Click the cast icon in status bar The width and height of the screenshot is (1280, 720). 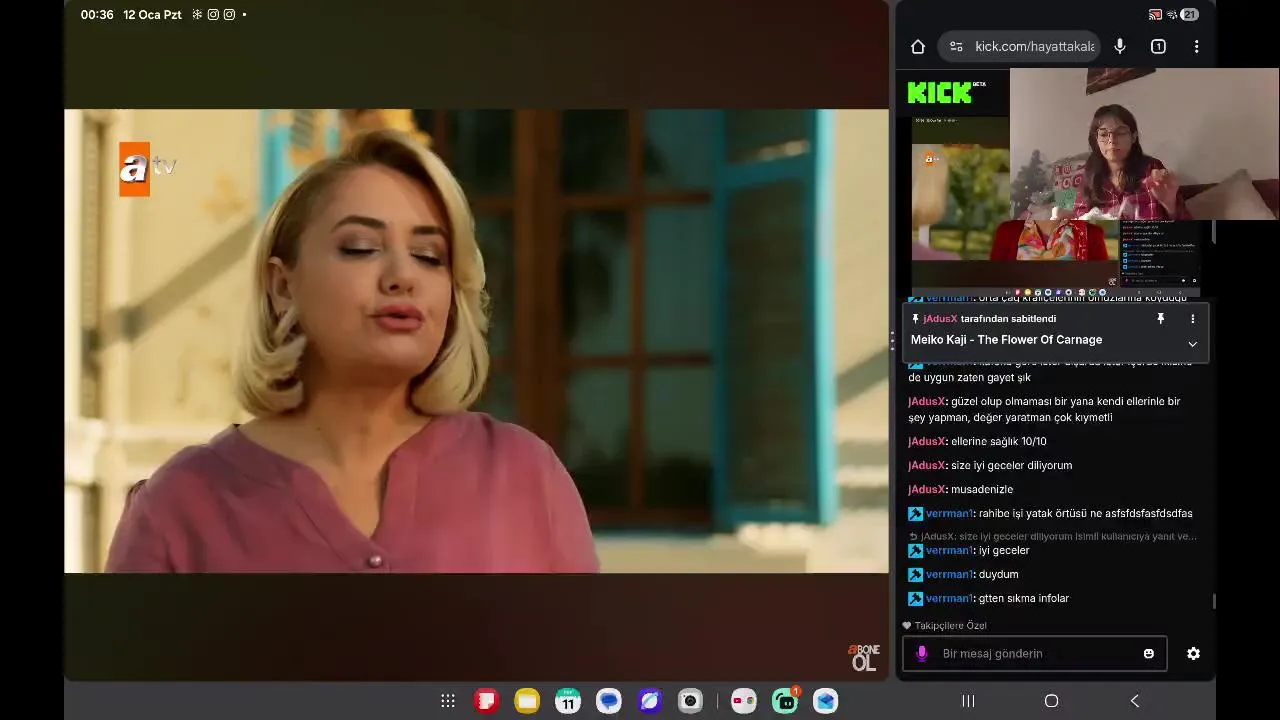[1155, 15]
